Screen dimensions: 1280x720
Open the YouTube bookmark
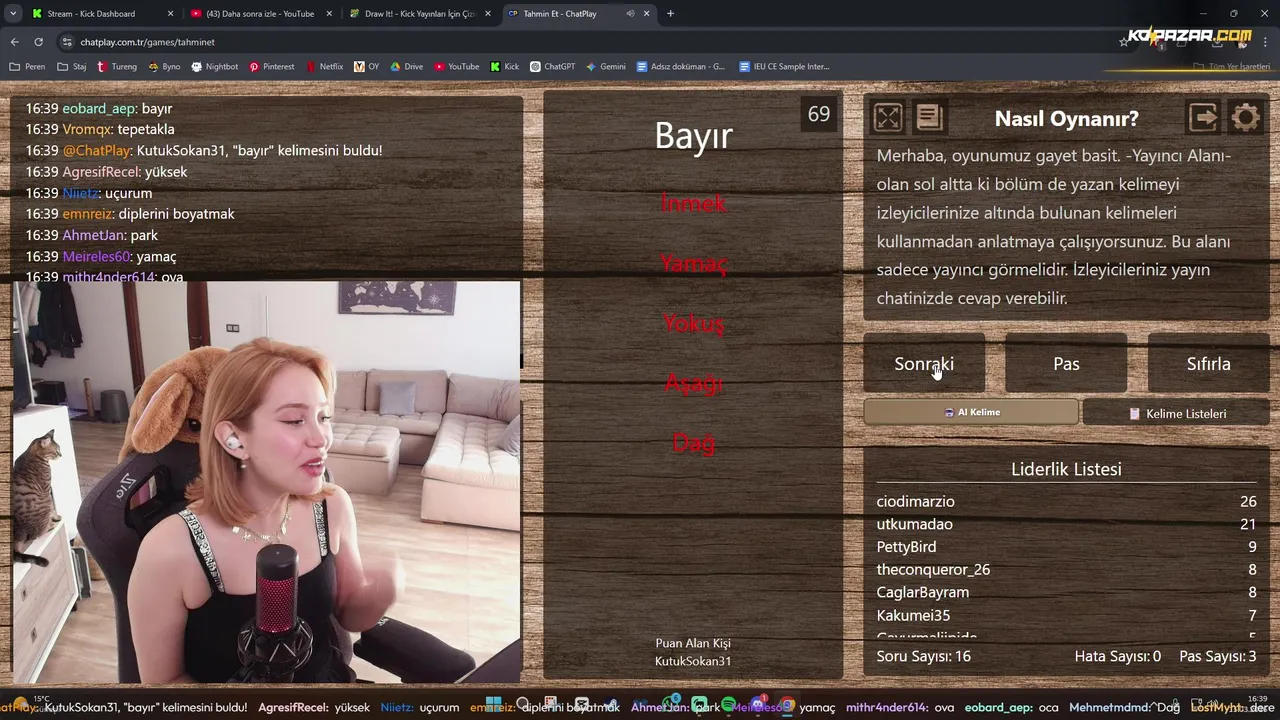457,67
